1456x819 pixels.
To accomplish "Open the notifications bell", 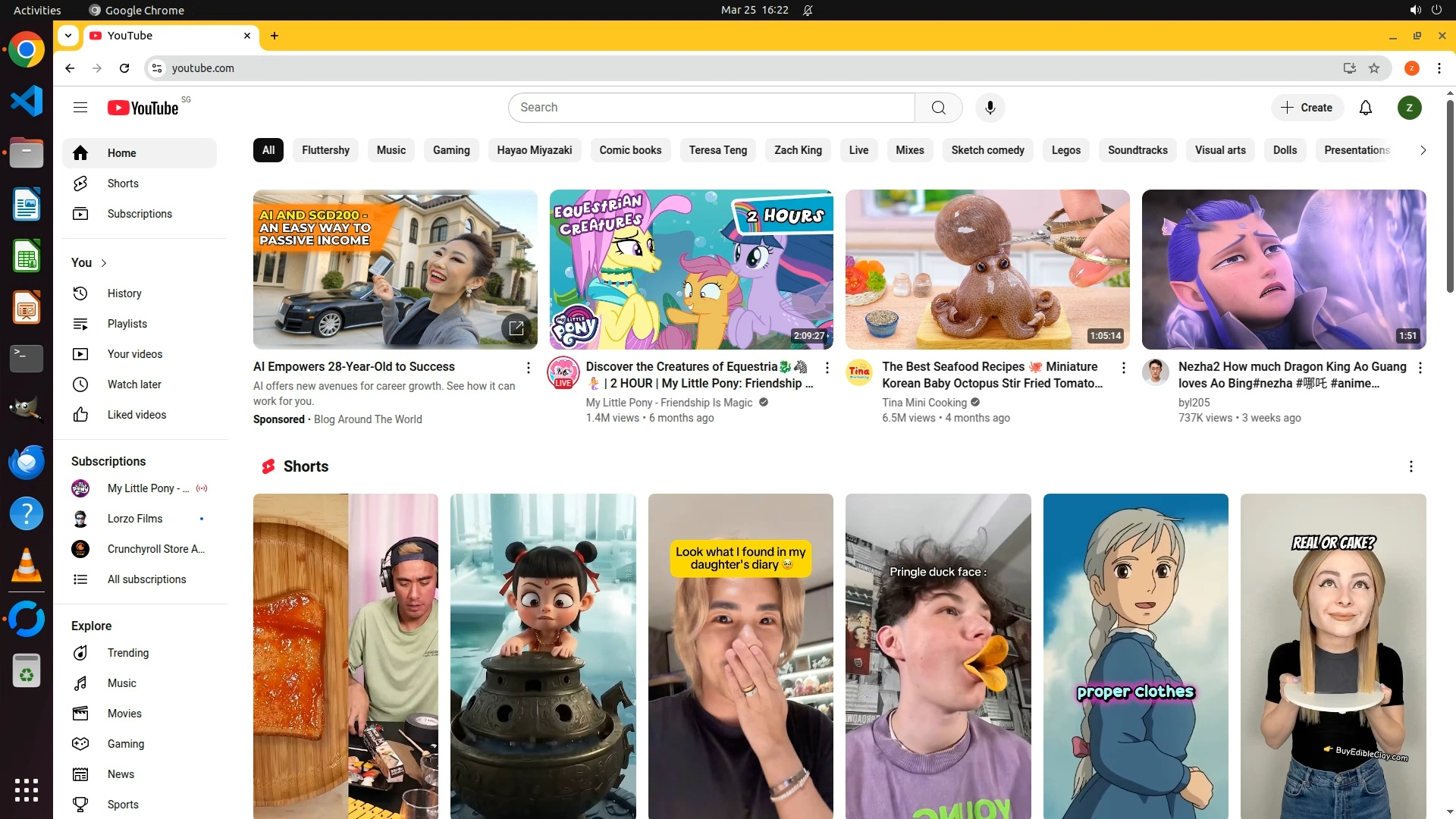I will [x=1365, y=108].
